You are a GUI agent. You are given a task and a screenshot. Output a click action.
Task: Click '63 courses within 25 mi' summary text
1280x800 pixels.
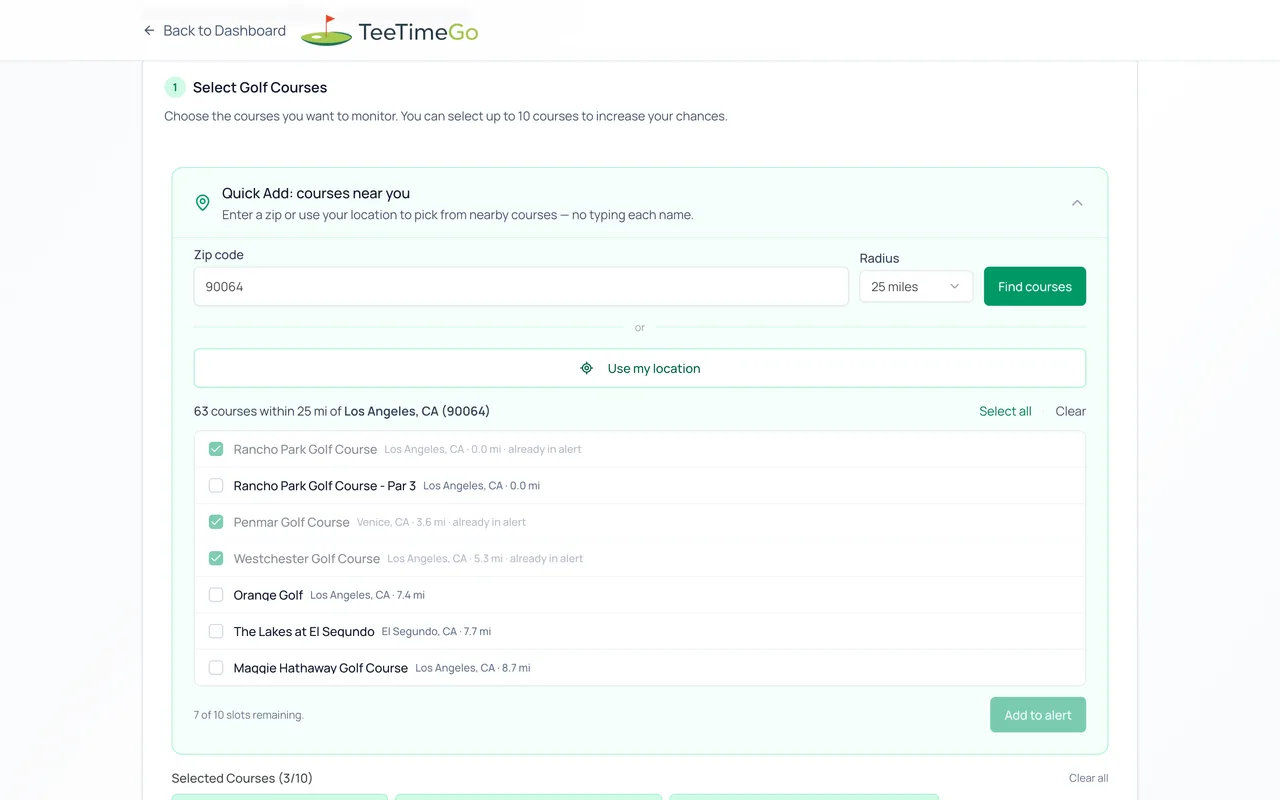342,411
